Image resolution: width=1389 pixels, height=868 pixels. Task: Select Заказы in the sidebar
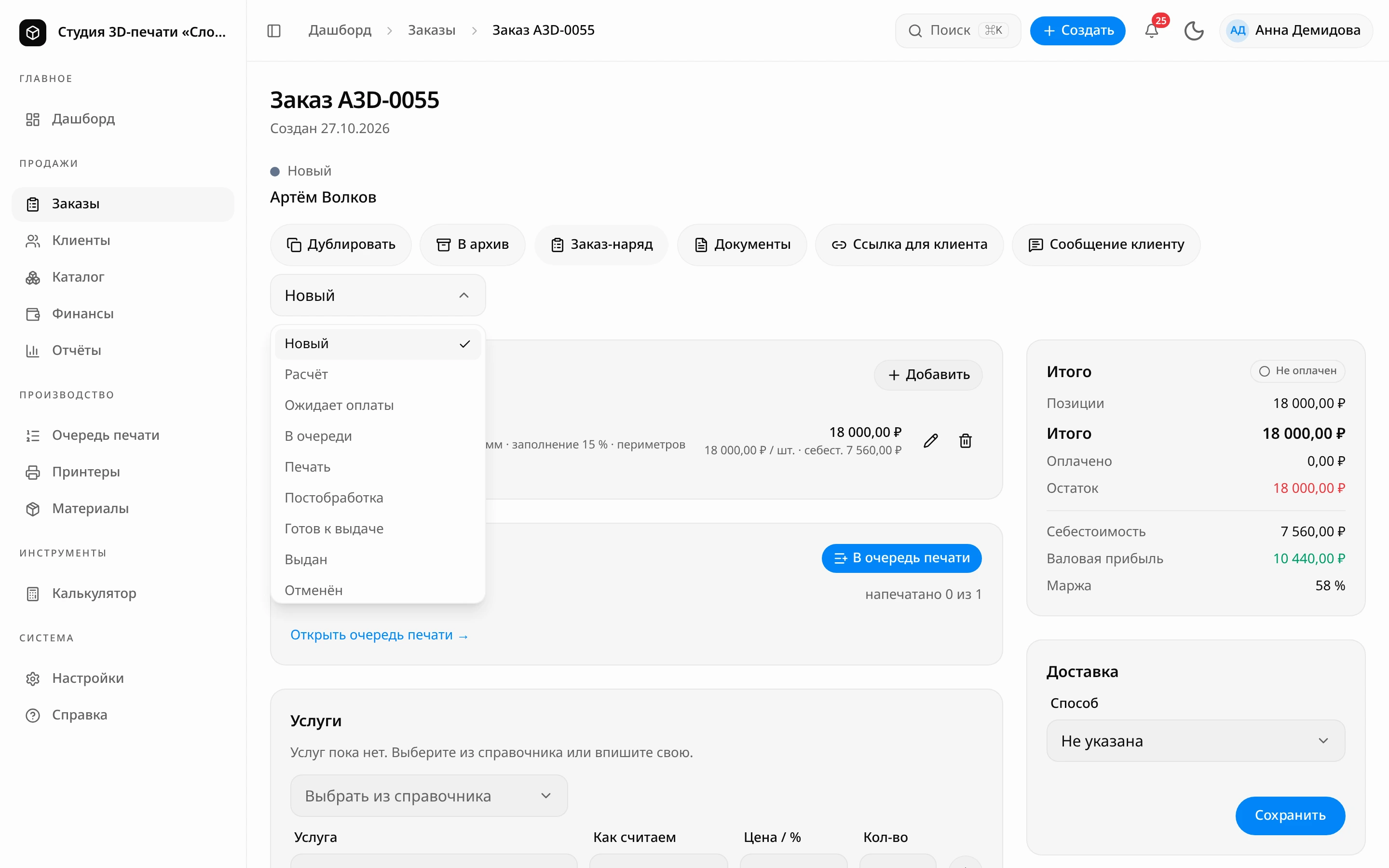[123, 204]
